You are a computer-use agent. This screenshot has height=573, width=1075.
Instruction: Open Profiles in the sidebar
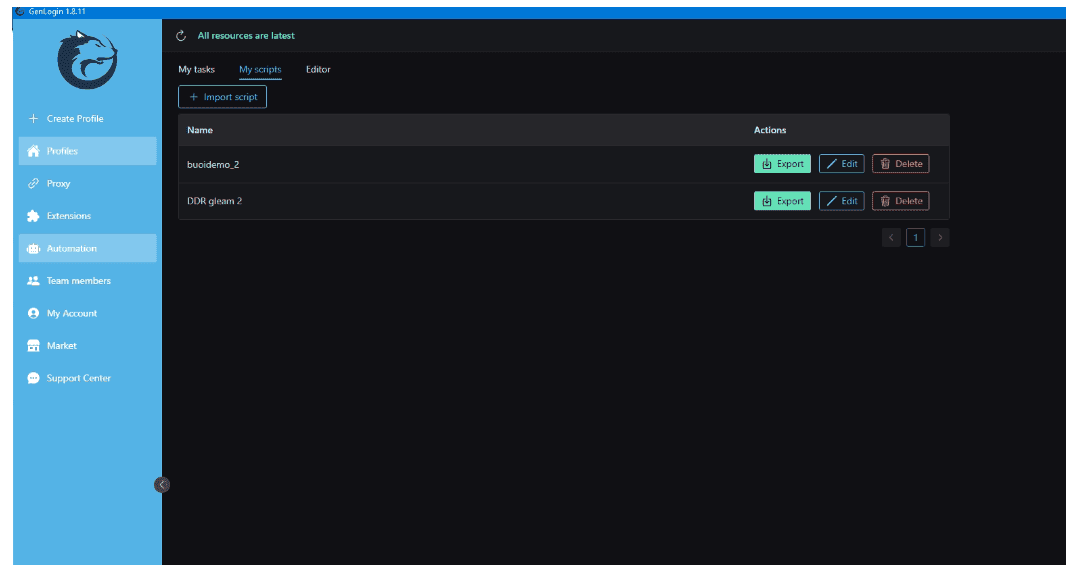click(x=87, y=151)
